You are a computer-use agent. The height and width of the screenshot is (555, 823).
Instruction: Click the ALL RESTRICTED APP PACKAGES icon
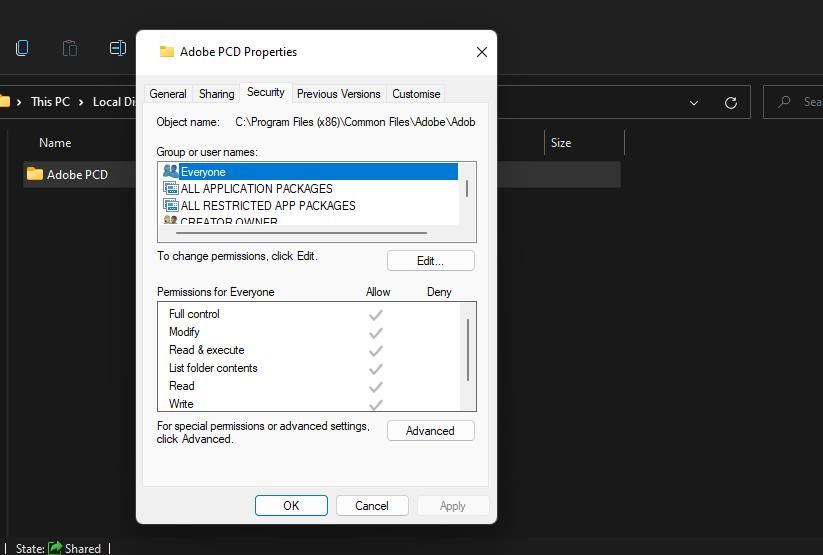pyautogui.click(x=170, y=206)
